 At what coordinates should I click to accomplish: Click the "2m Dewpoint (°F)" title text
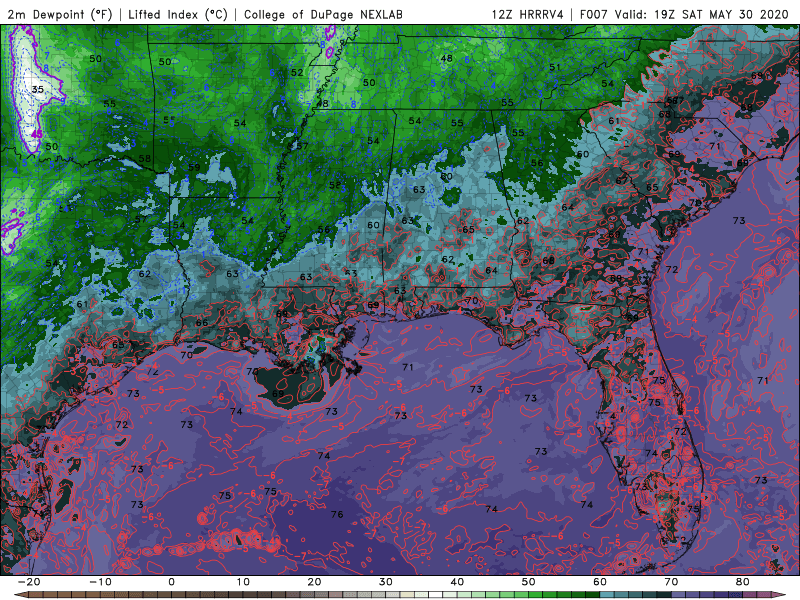(60, 14)
